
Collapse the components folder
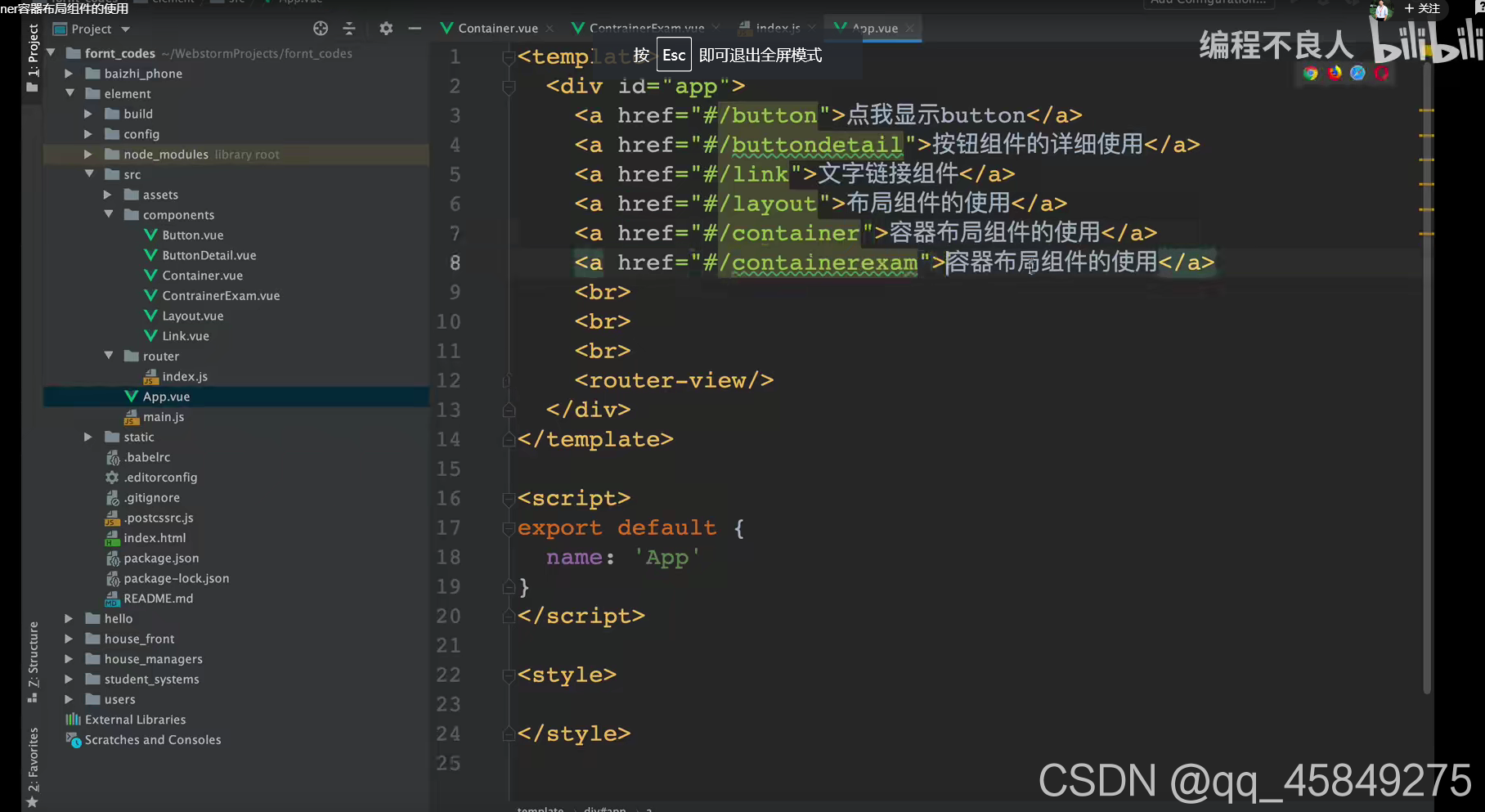tap(109, 215)
